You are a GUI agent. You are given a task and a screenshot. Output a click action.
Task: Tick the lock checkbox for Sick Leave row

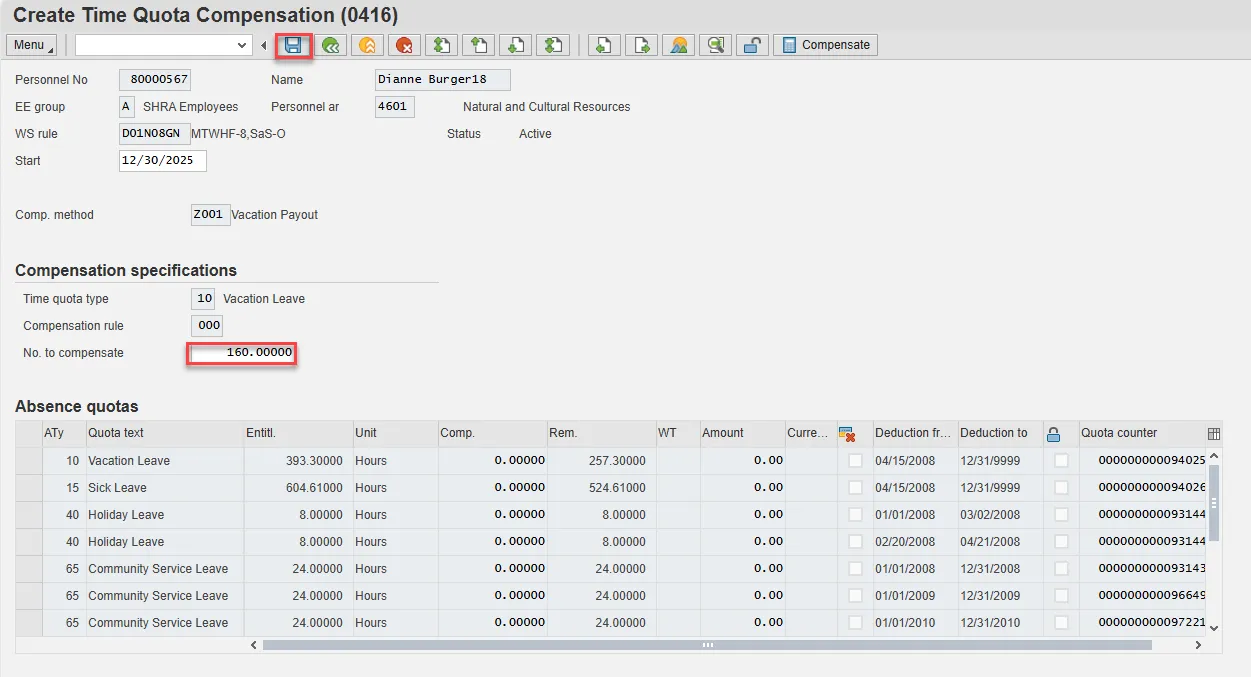(1060, 488)
